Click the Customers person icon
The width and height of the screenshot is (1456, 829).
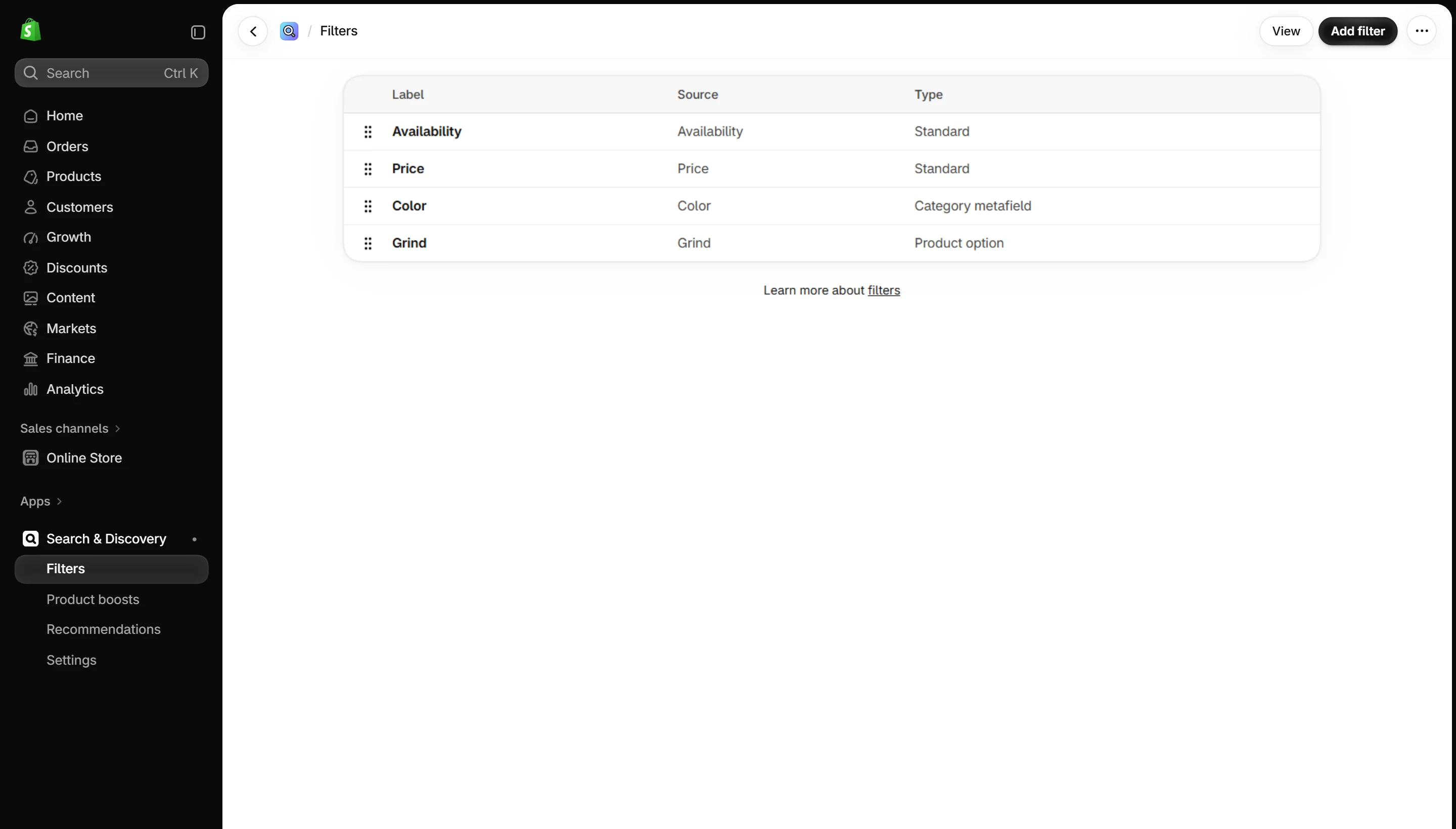(31, 207)
